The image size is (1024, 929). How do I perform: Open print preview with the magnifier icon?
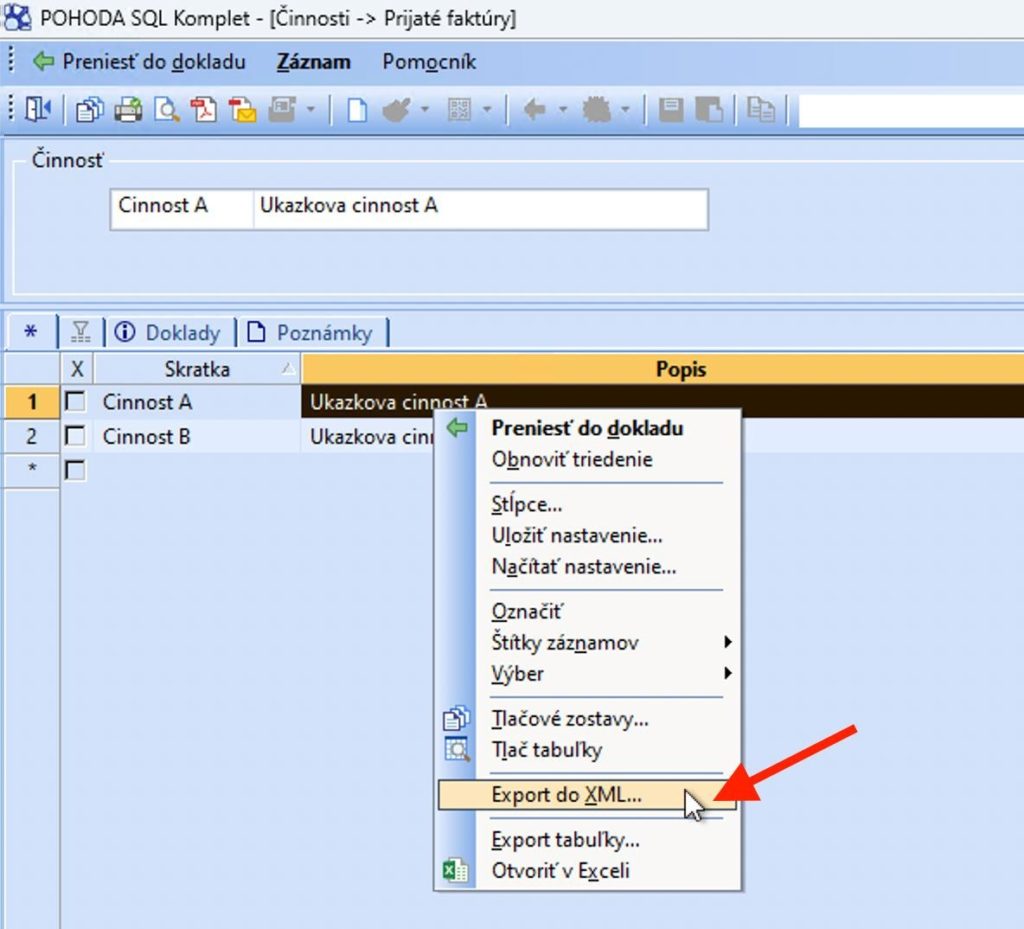167,110
